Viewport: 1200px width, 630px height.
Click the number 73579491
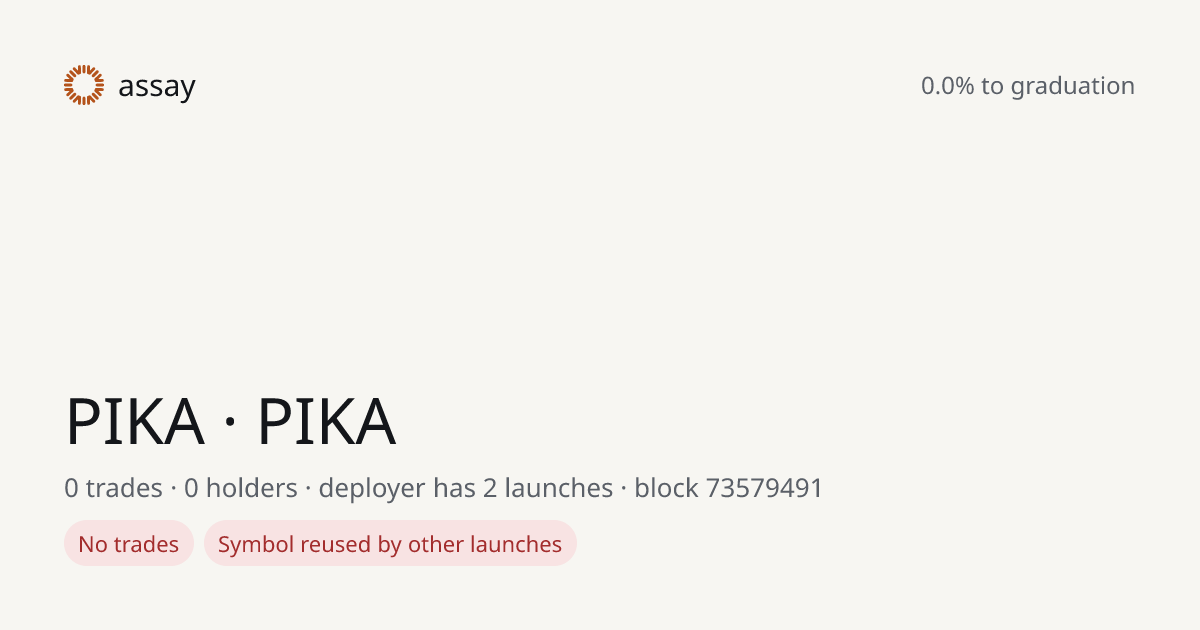[765, 488]
